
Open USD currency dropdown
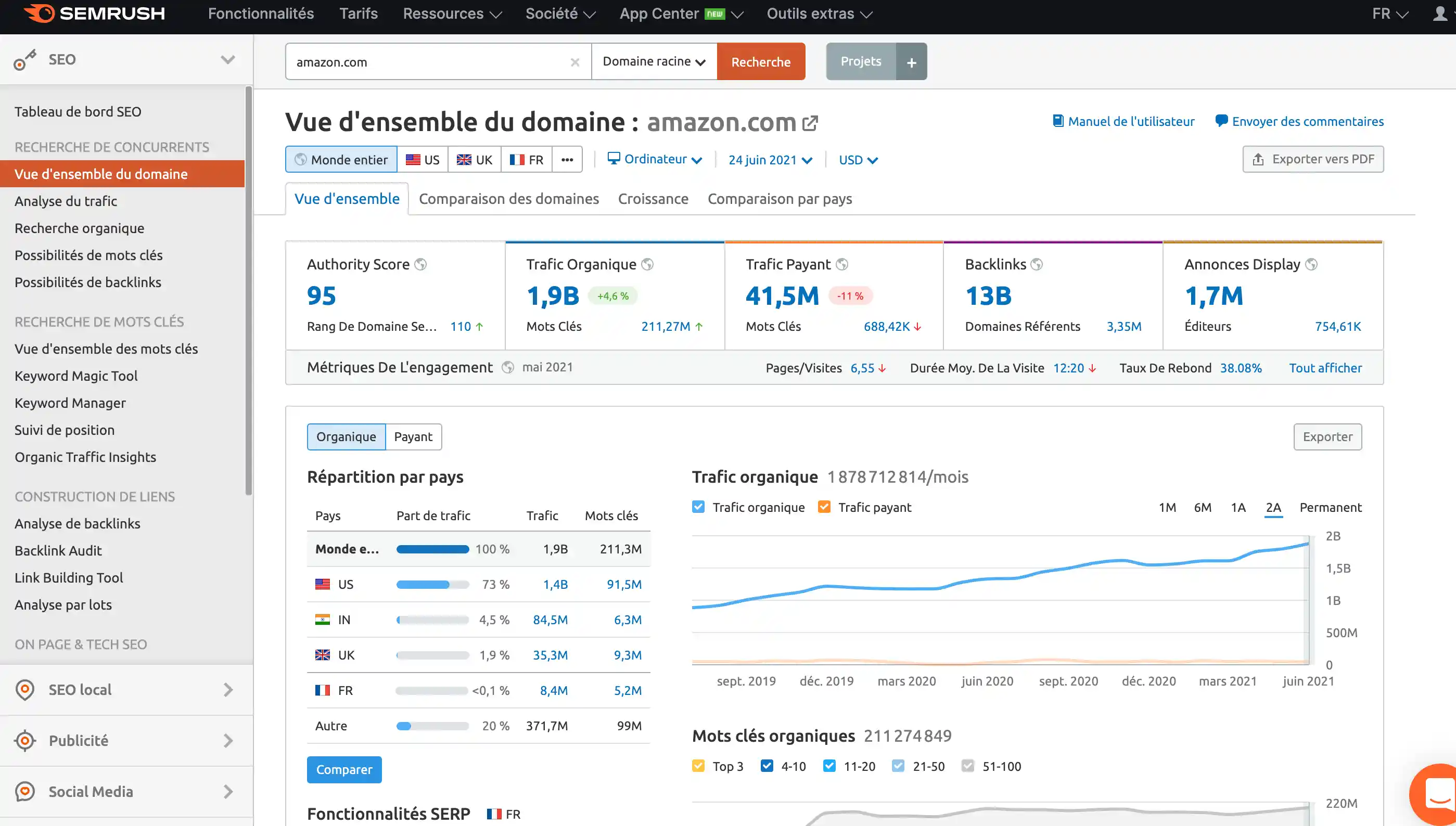pyautogui.click(x=858, y=160)
